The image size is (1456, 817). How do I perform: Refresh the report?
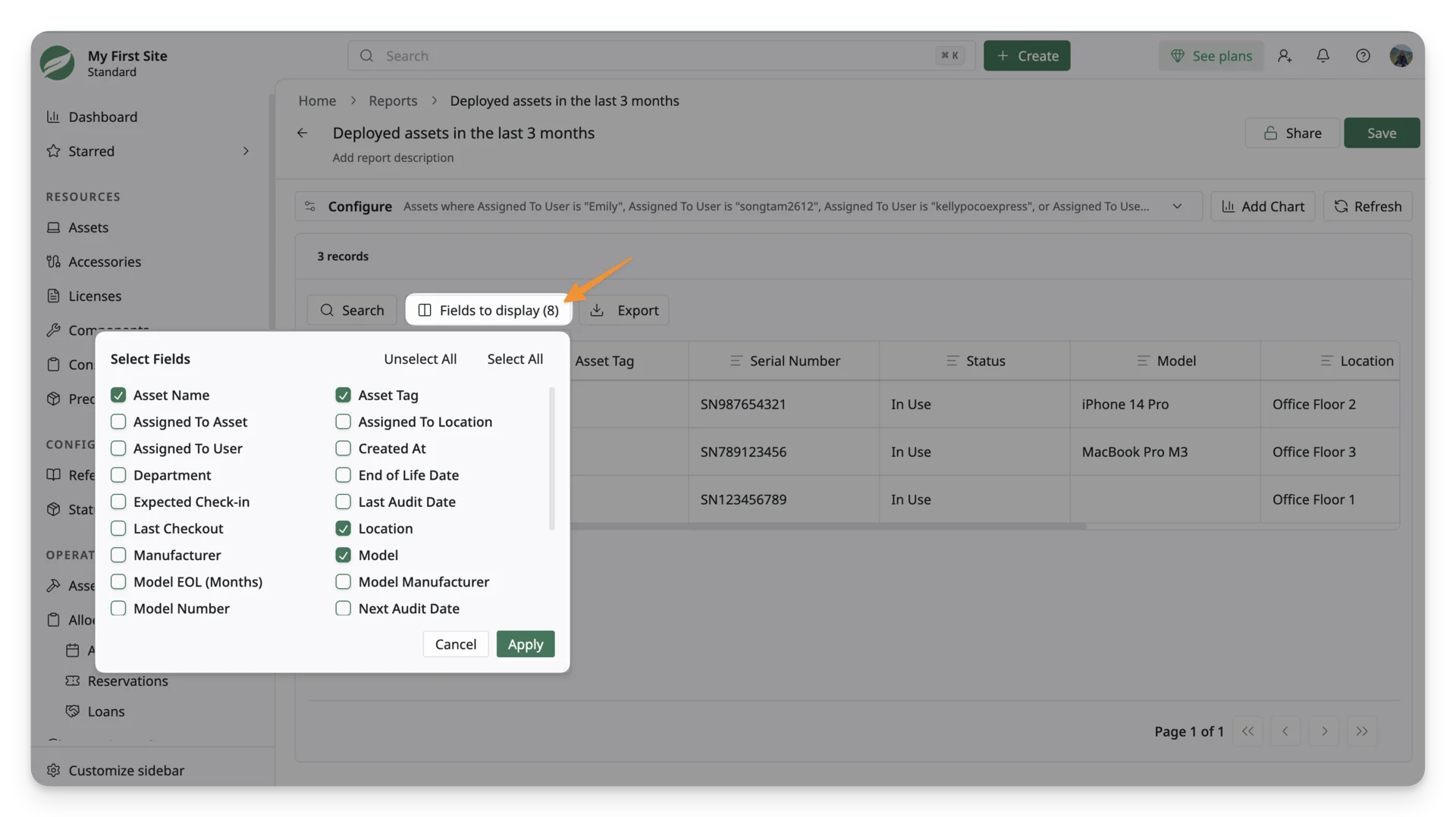1367,206
